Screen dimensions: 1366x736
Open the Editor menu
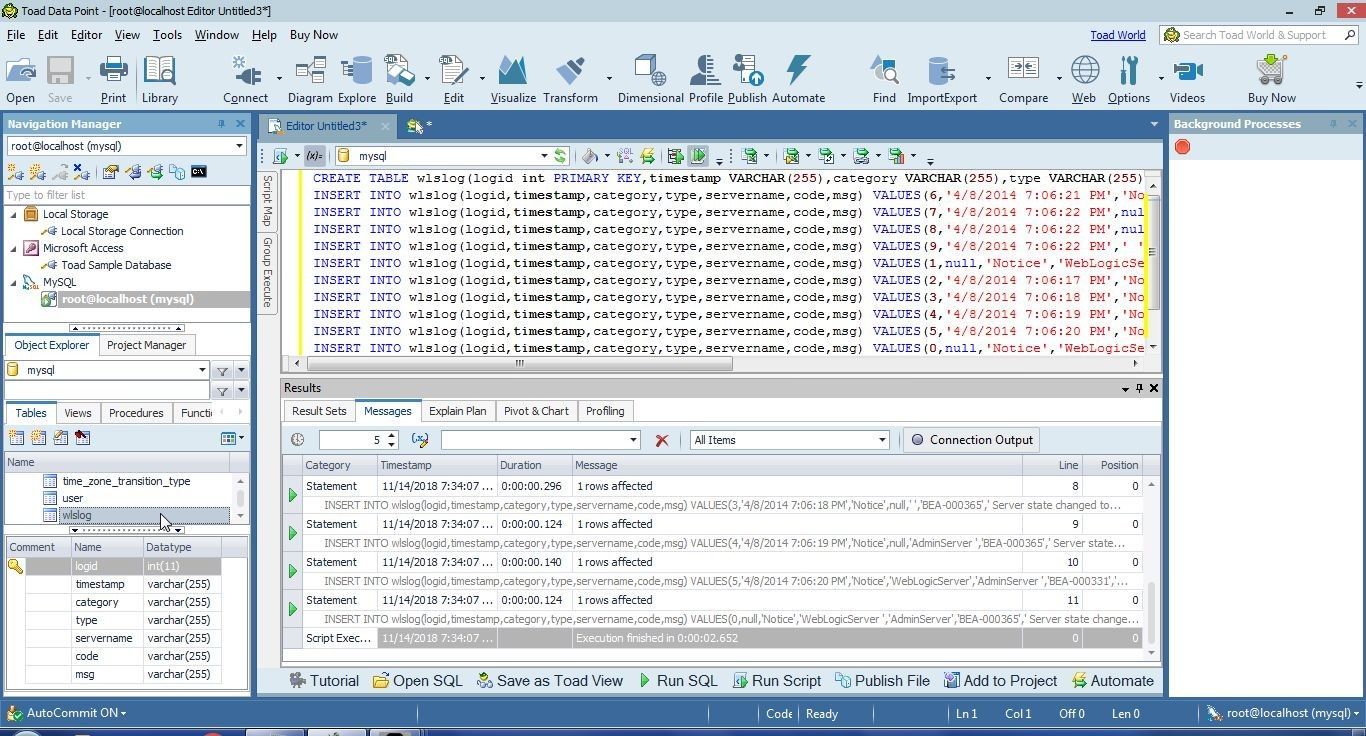tap(86, 35)
